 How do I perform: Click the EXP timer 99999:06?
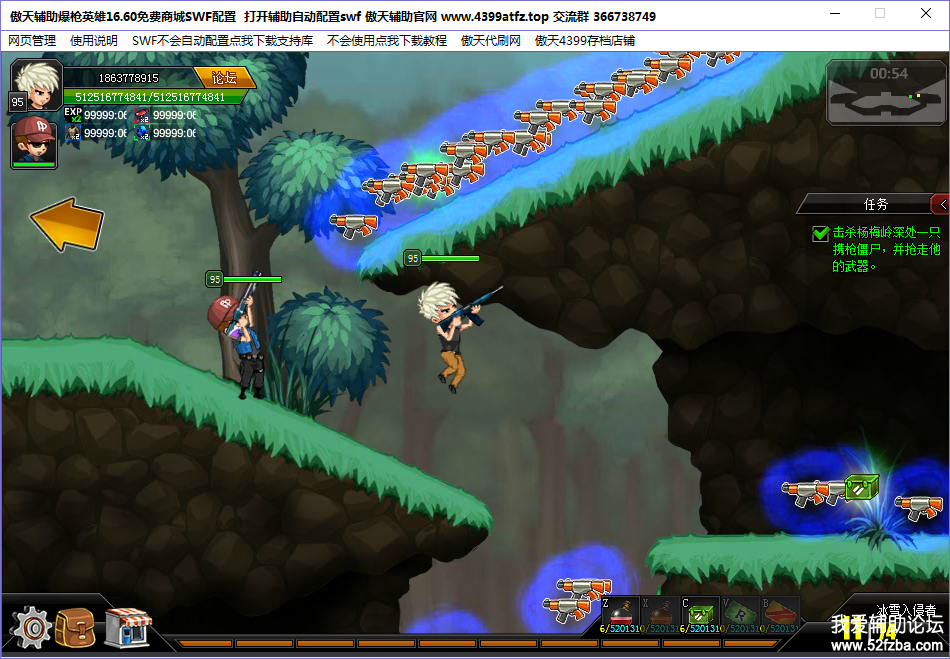105,115
